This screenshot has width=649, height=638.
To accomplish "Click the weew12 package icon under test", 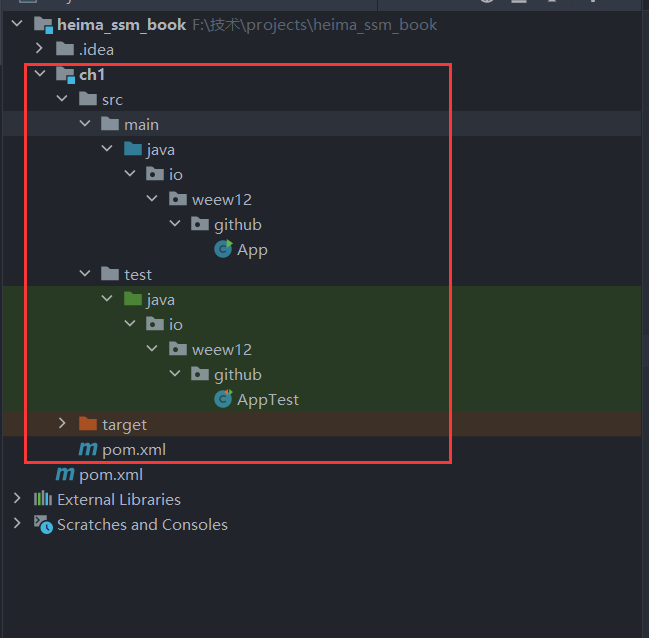I will coord(178,349).
